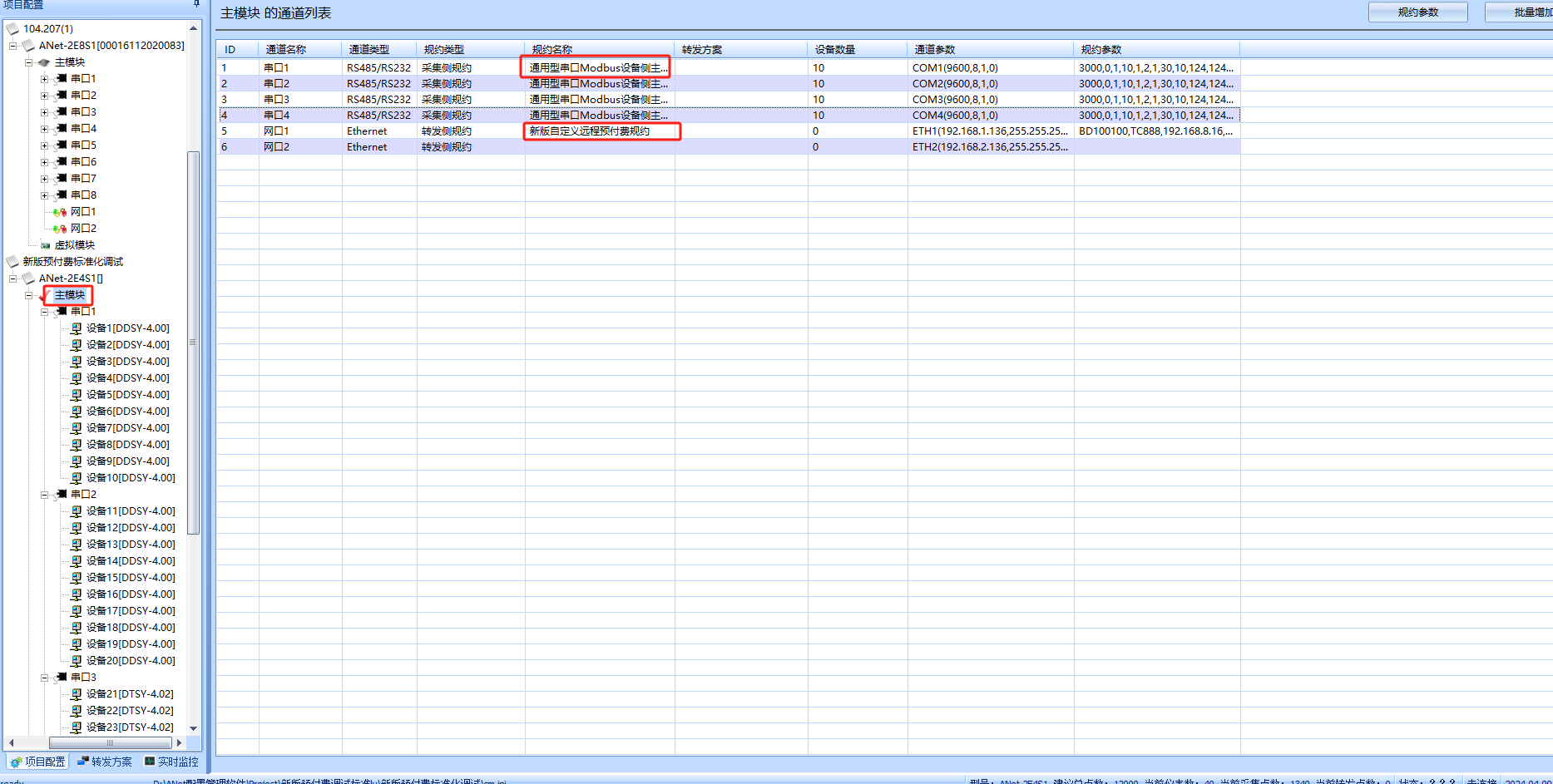Click the 规约参数 button
The height and width of the screenshot is (784, 1553).
point(1417,12)
